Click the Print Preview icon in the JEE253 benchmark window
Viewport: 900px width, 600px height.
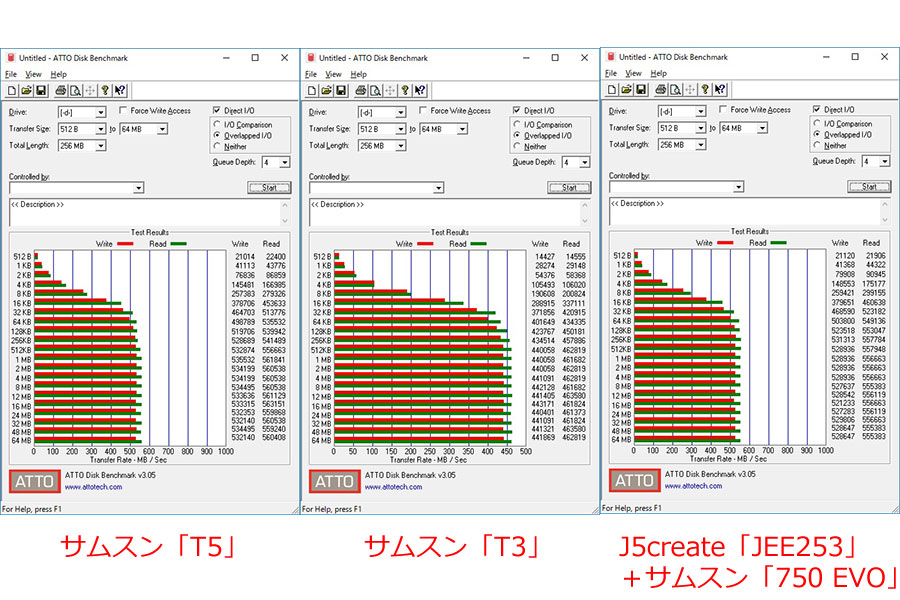676,90
